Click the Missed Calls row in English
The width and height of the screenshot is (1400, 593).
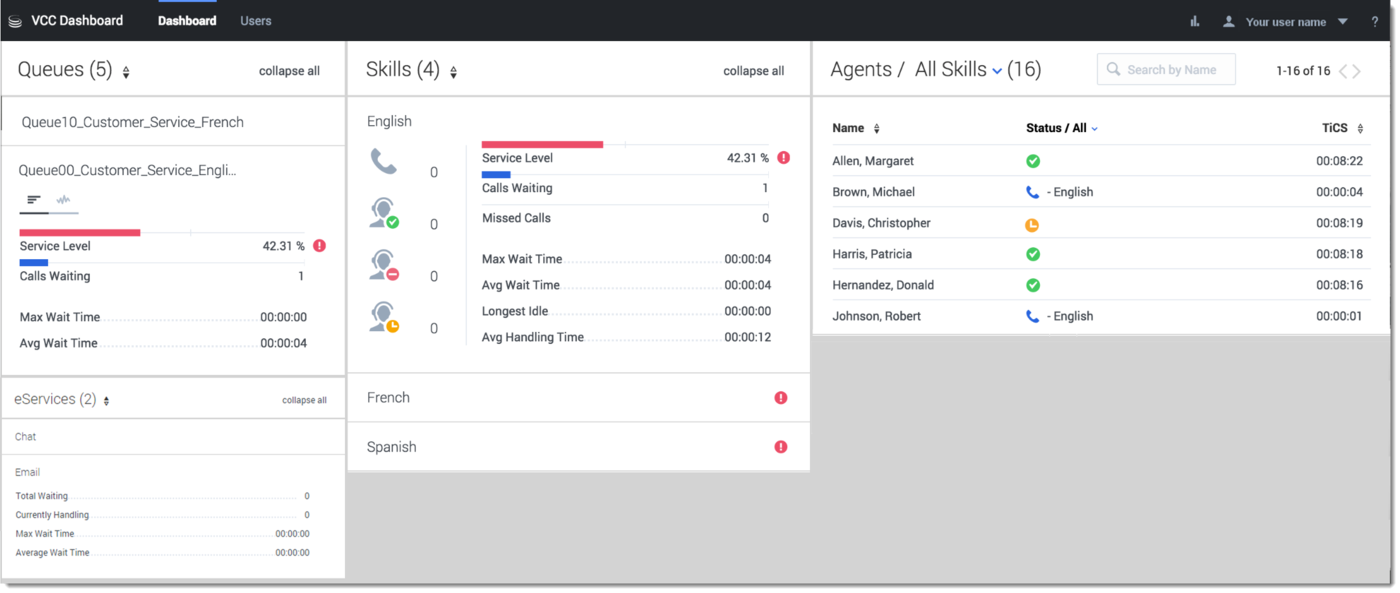click(x=625, y=218)
